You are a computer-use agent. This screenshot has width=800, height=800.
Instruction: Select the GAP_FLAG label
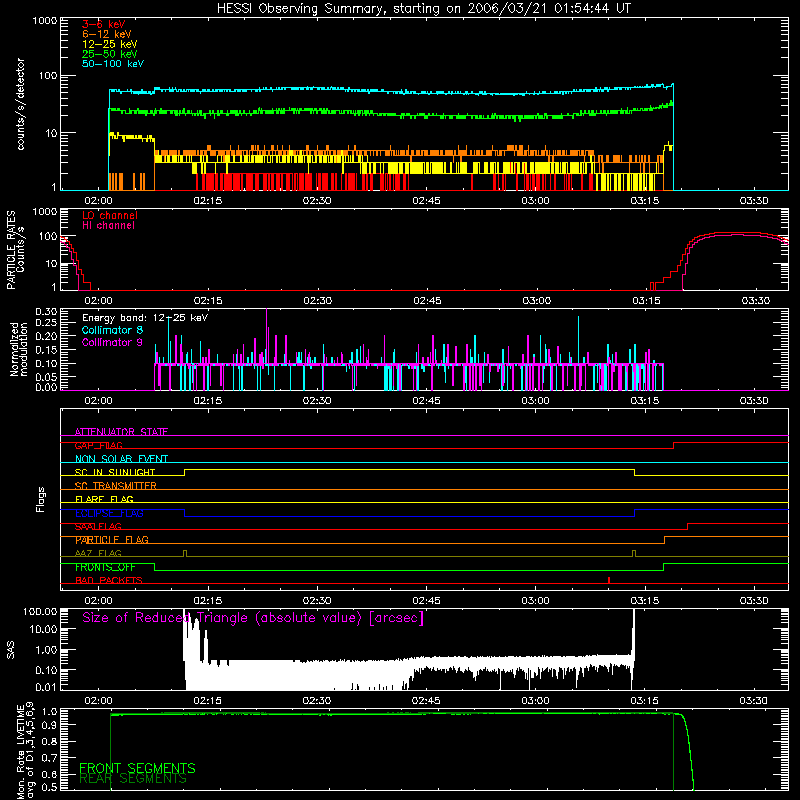(x=99, y=445)
